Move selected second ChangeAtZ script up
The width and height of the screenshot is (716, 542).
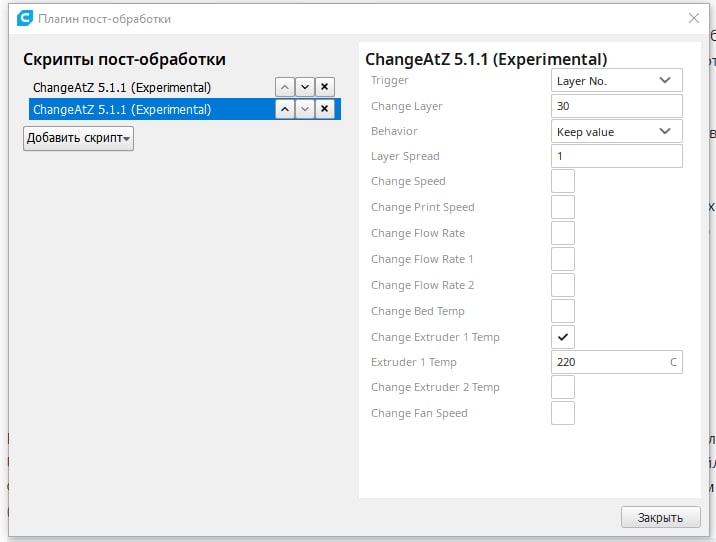[285, 109]
